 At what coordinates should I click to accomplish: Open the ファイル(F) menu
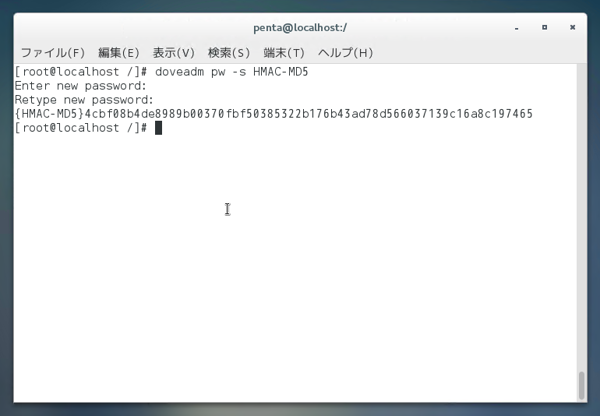[x=53, y=52]
